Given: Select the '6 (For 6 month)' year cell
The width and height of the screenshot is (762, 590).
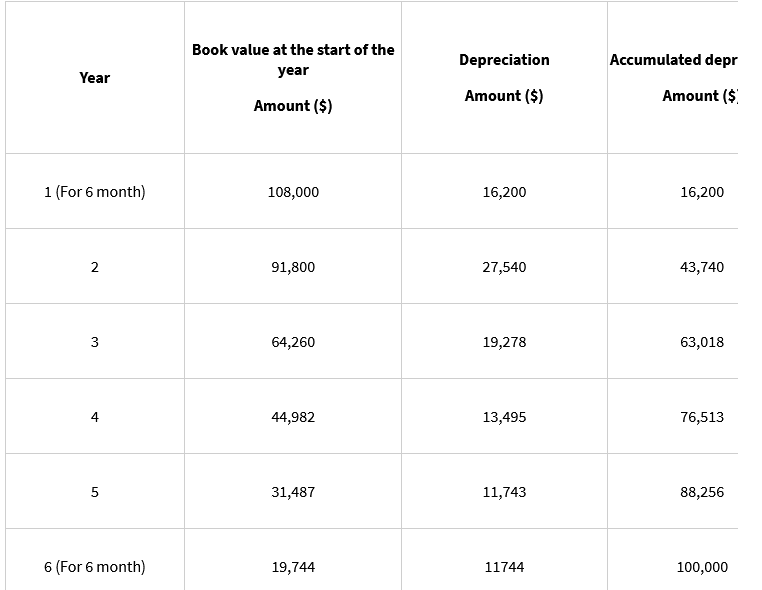Looking at the screenshot, I should point(94,567).
